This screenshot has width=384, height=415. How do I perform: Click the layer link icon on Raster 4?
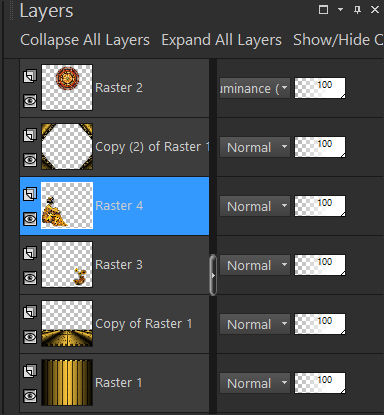point(30,194)
